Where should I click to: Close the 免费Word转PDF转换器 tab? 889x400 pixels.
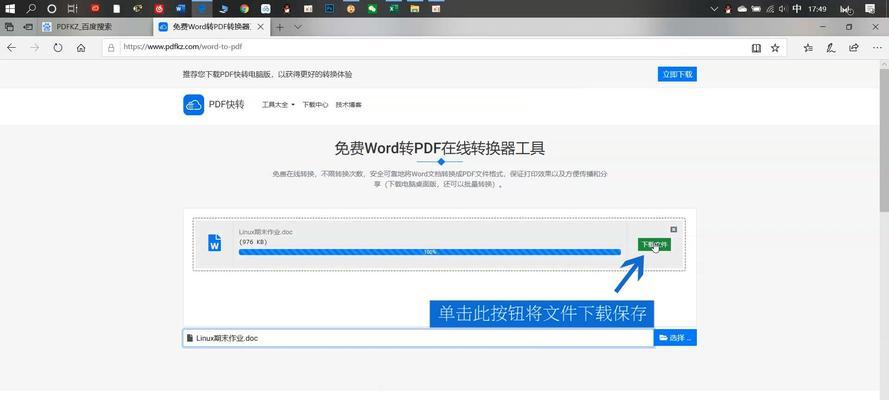click(261, 27)
